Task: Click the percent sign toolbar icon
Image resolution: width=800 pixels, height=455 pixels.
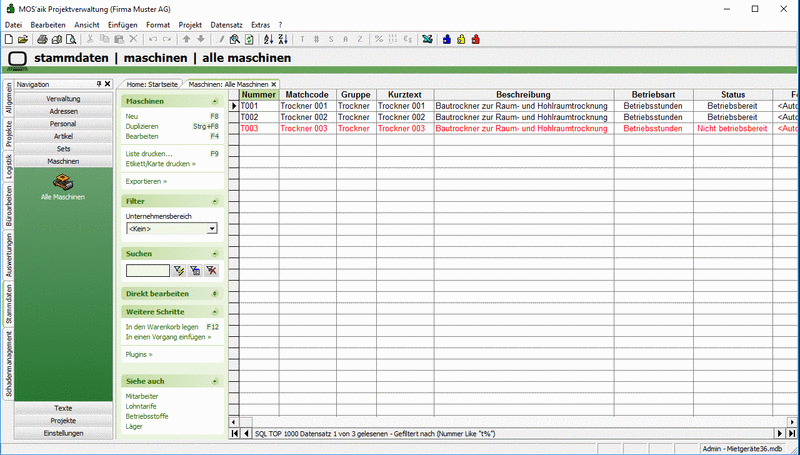Action: pyautogui.click(x=379, y=39)
